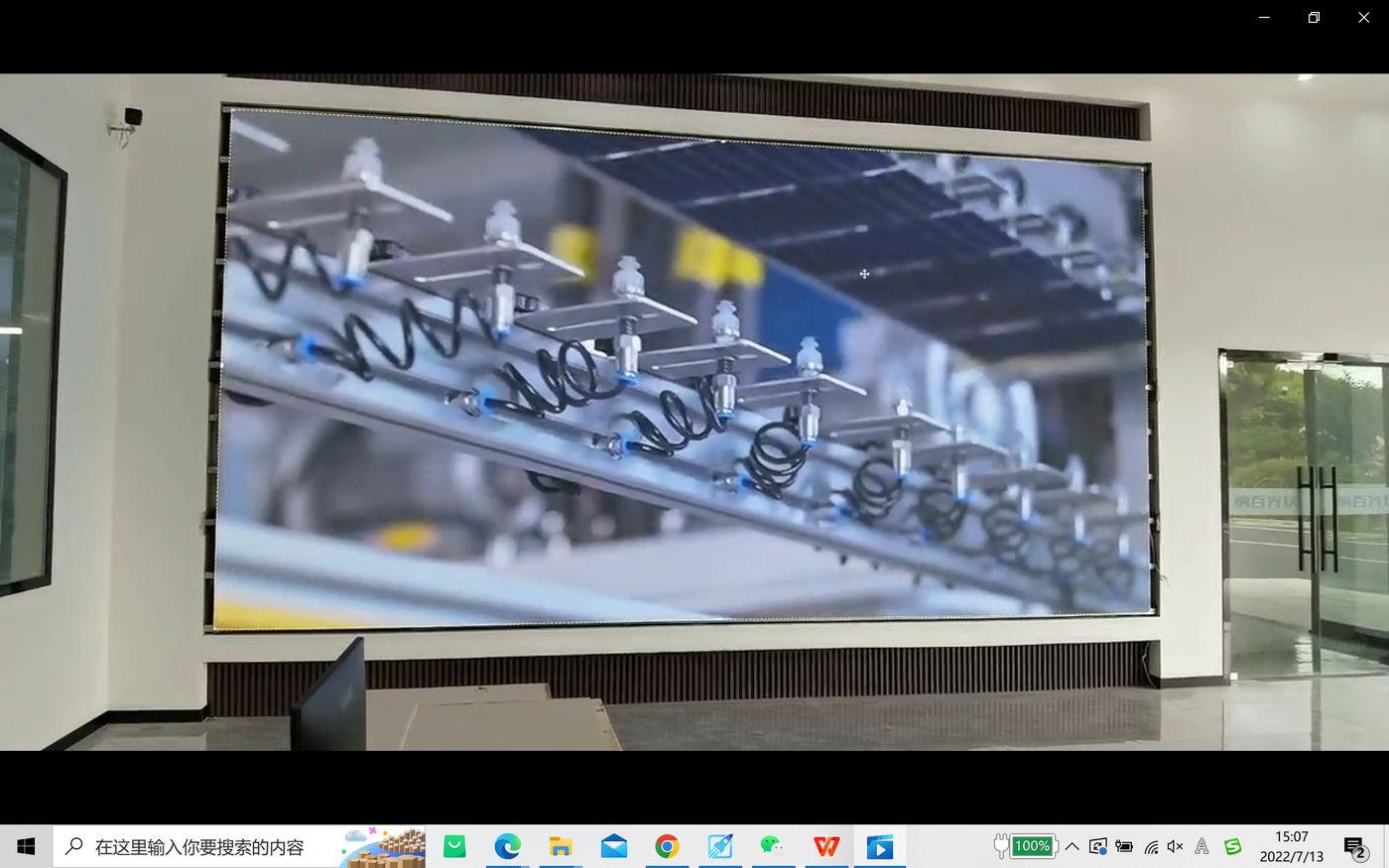Open the notification center with 2 notifications
This screenshot has width=1389, height=868.
click(x=1355, y=847)
